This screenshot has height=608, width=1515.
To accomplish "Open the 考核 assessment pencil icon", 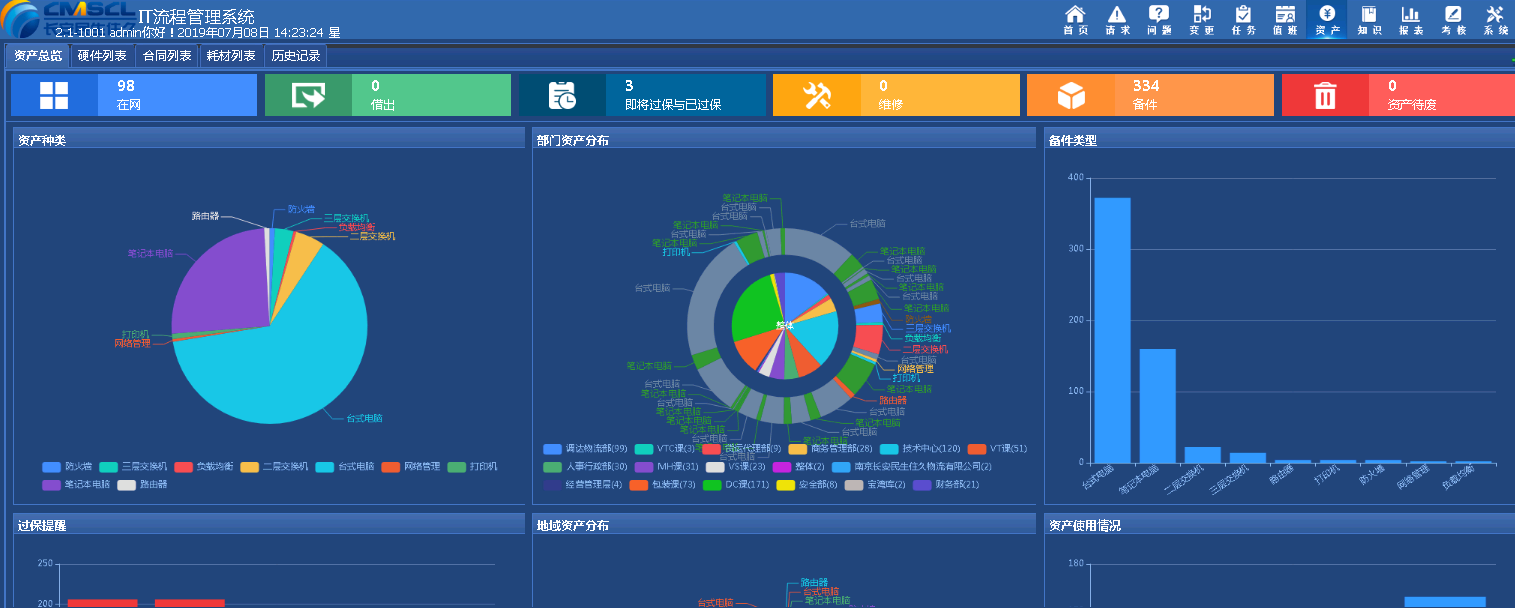I will click(x=1453, y=20).
